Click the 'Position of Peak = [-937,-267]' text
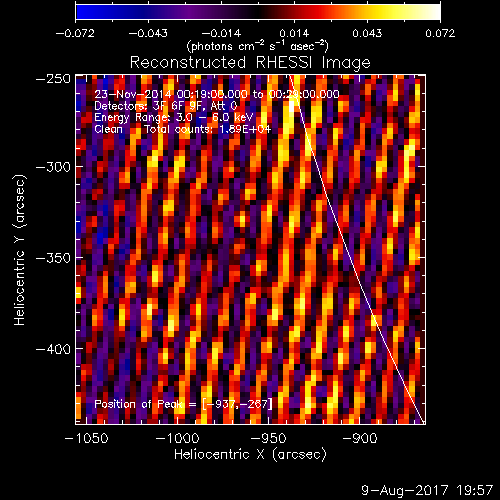This screenshot has height=500, width=500. 183,404
